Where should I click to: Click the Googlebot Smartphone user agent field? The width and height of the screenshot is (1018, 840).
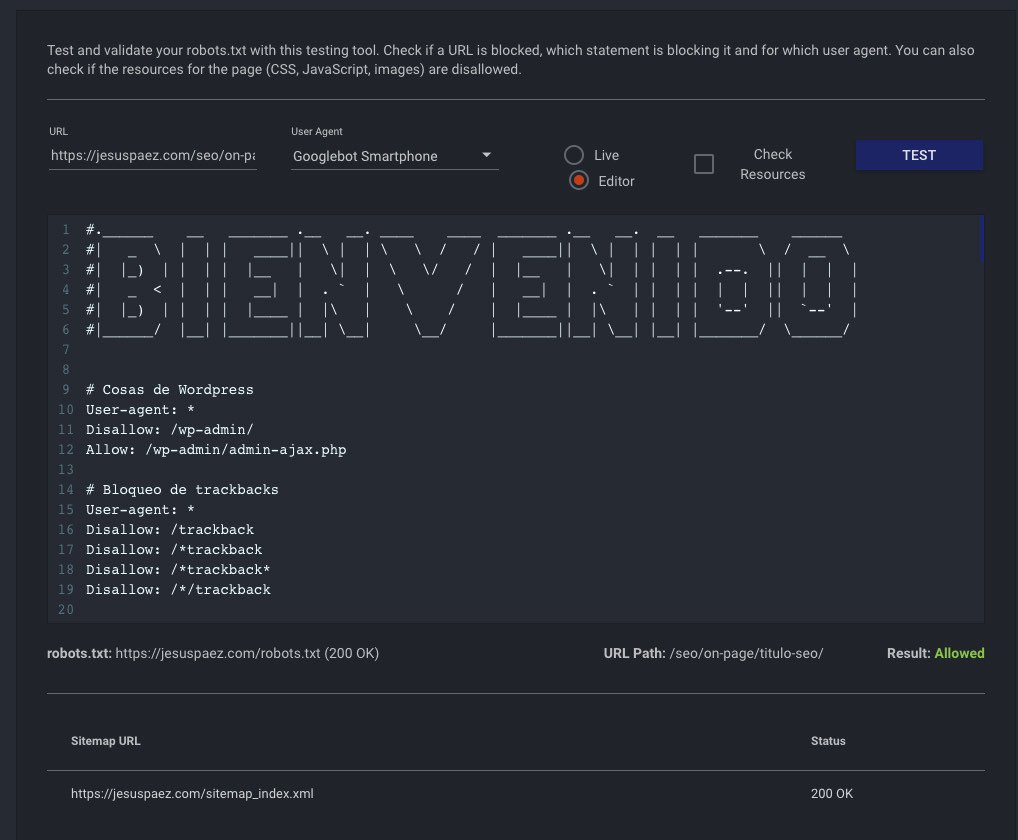tap(395, 156)
